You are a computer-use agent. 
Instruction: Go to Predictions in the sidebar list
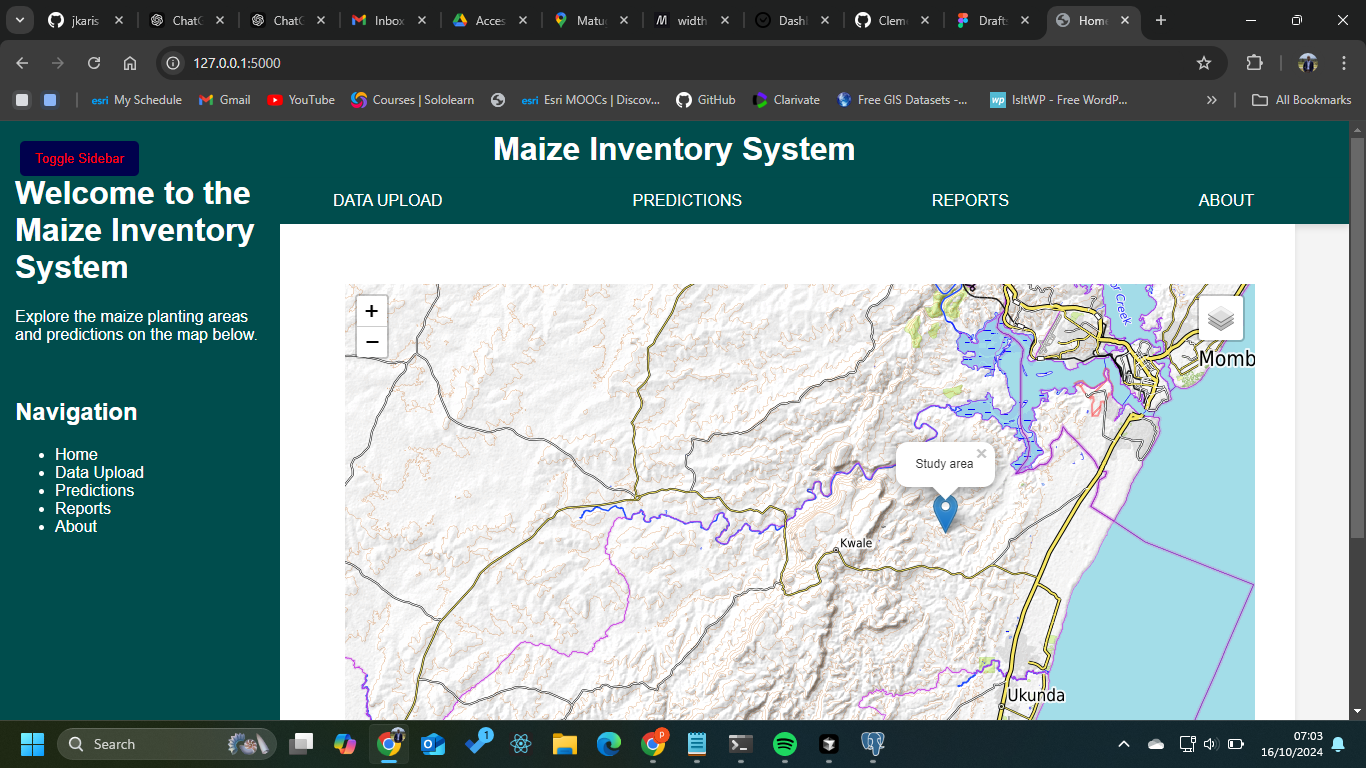tap(94, 490)
